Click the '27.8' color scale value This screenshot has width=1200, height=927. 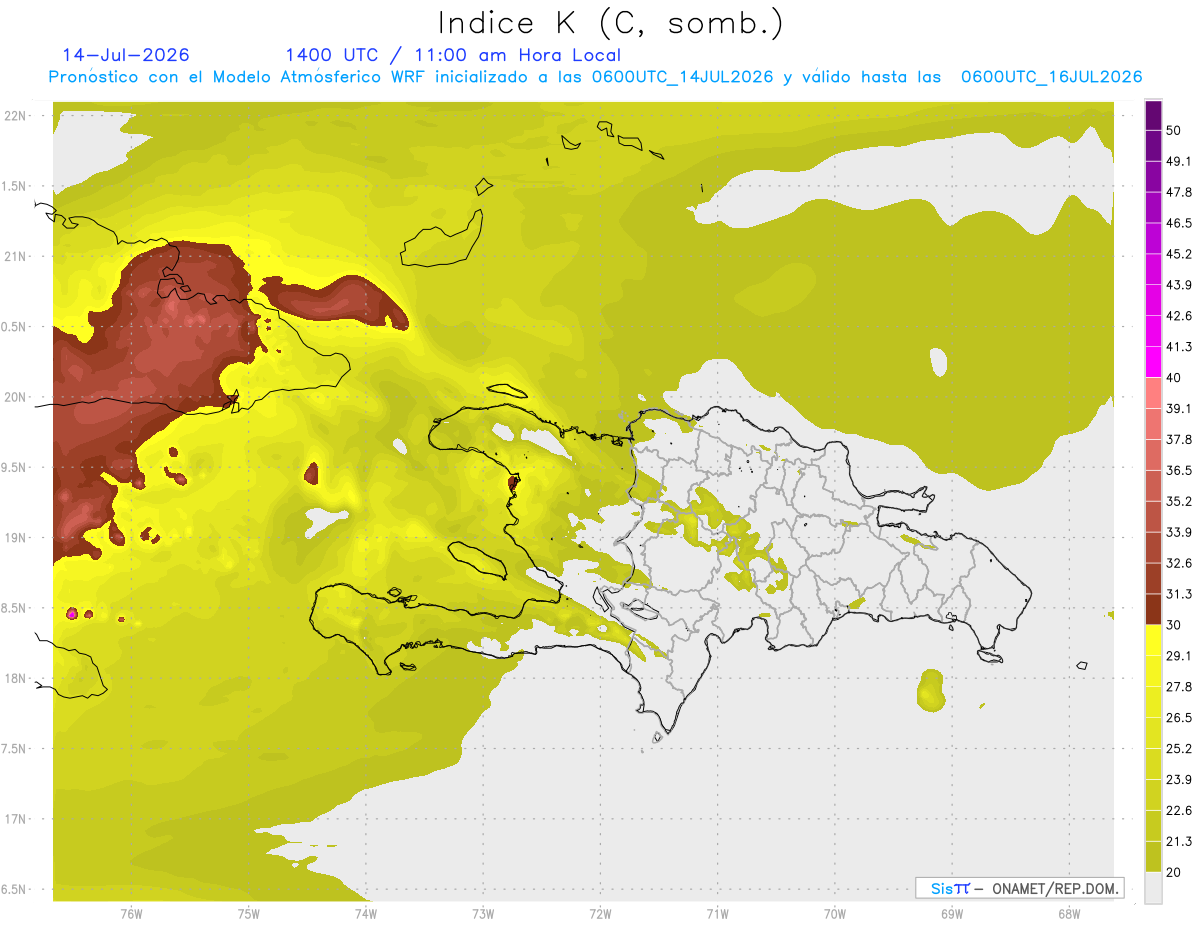[x=1179, y=687]
